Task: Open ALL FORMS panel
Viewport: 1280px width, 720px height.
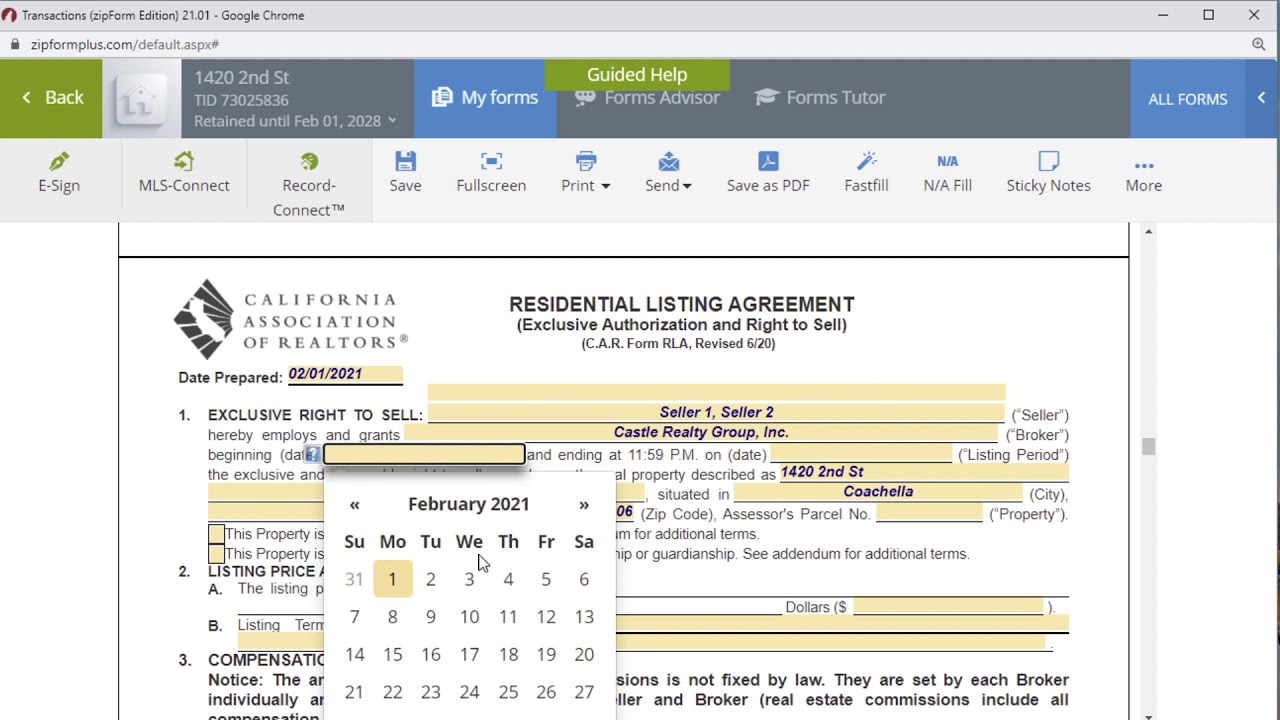Action: pos(1187,99)
